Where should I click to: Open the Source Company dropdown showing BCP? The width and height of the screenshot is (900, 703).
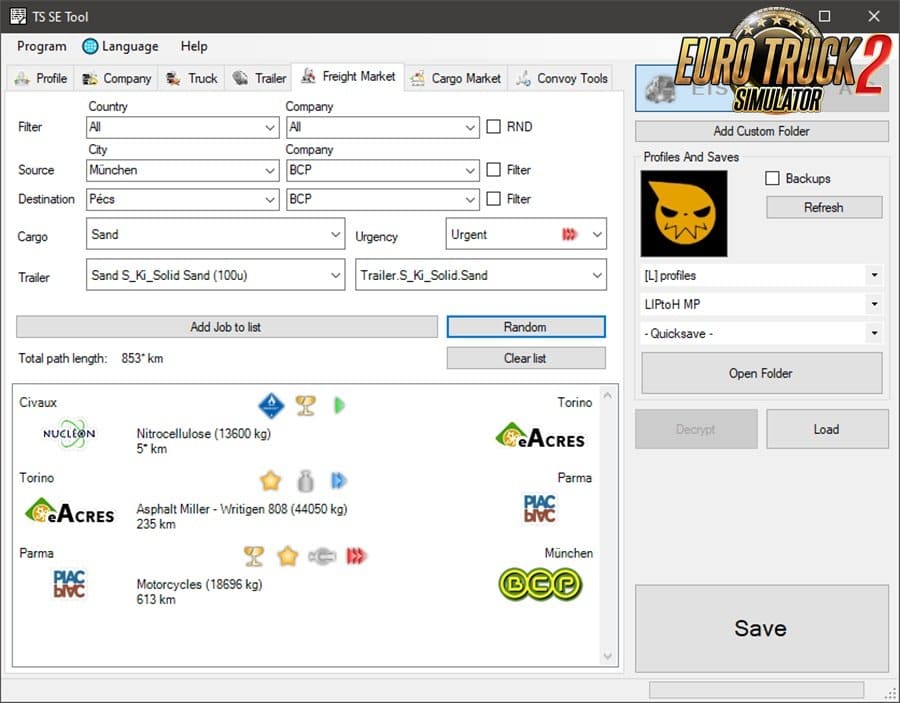coord(383,170)
